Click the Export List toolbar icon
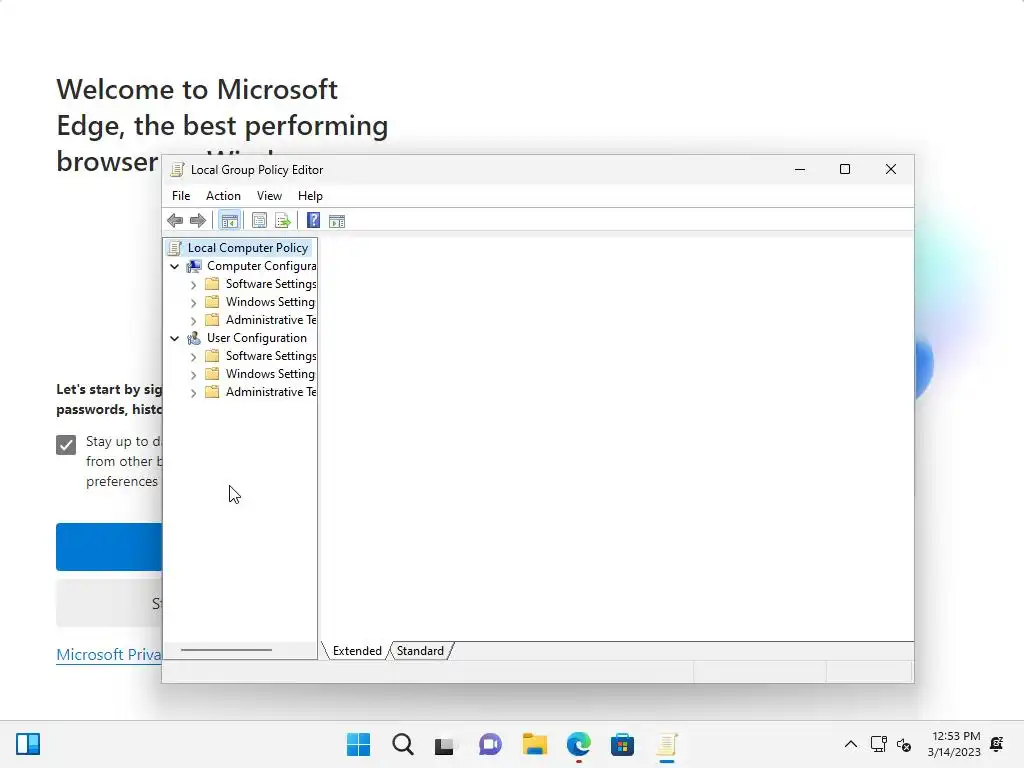 point(283,221)
